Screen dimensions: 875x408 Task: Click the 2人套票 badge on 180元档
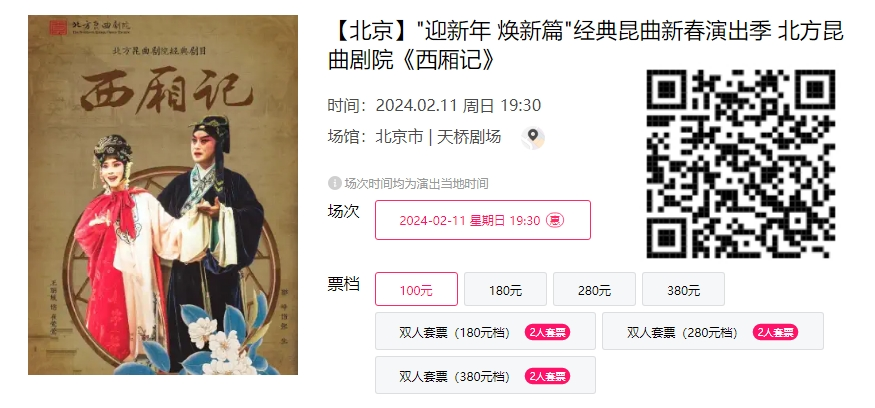tap(547, 333)
